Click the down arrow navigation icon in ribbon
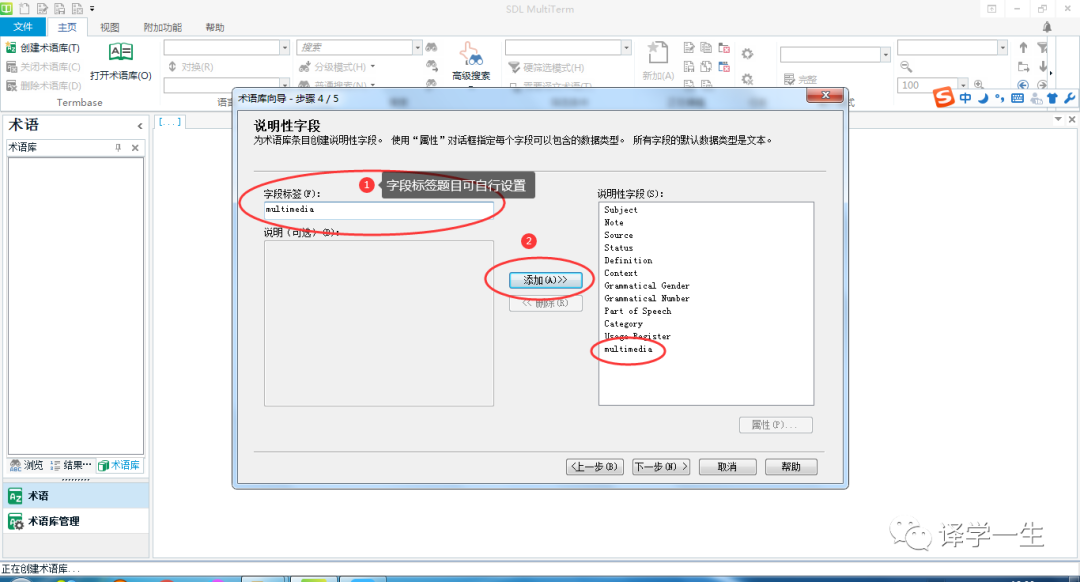1080x582 pixels. coord(1043,67)
